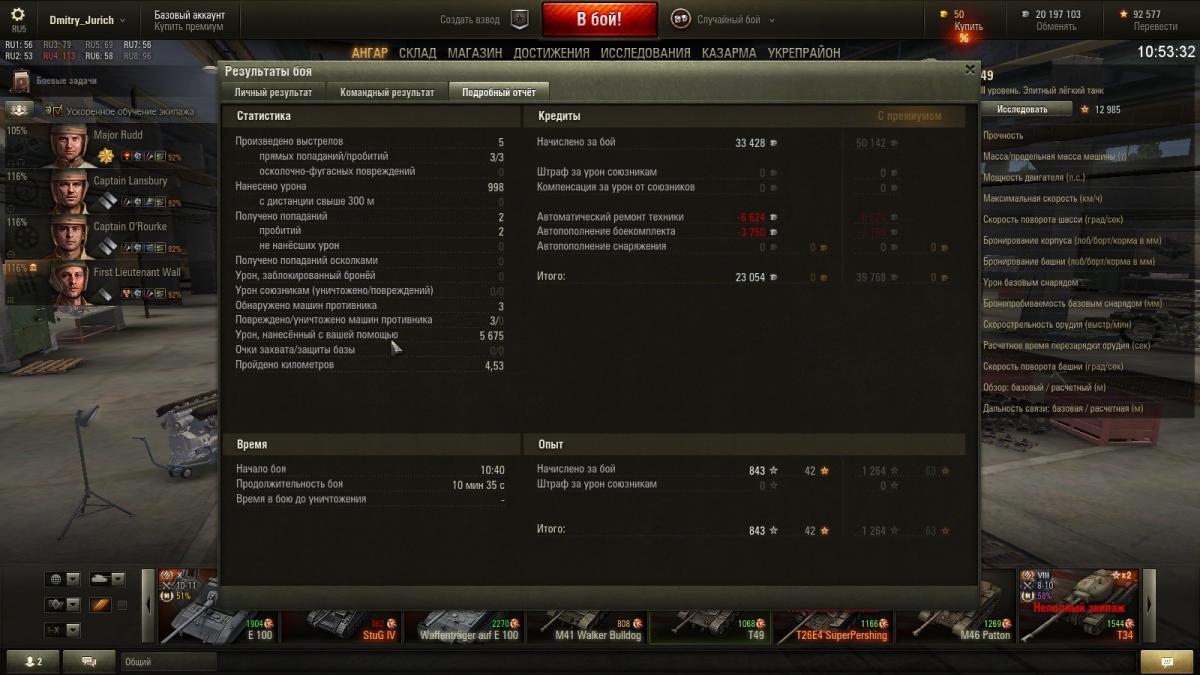Check the box beside elite filter
Viewport: 1200px width, 675px height.
point(123,605)
